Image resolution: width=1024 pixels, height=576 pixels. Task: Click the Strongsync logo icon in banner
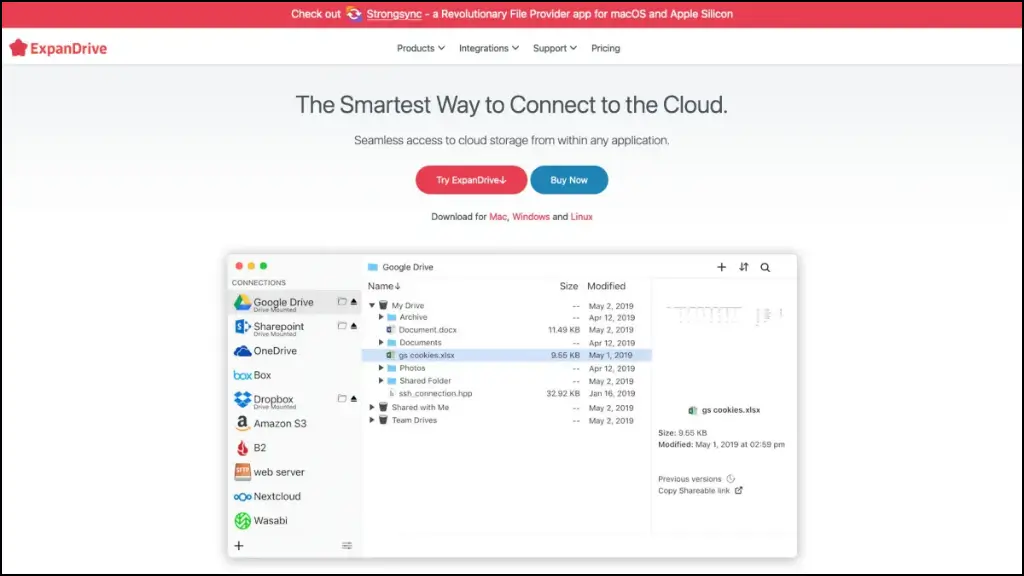pyautogui.click(x=353, y=14)
